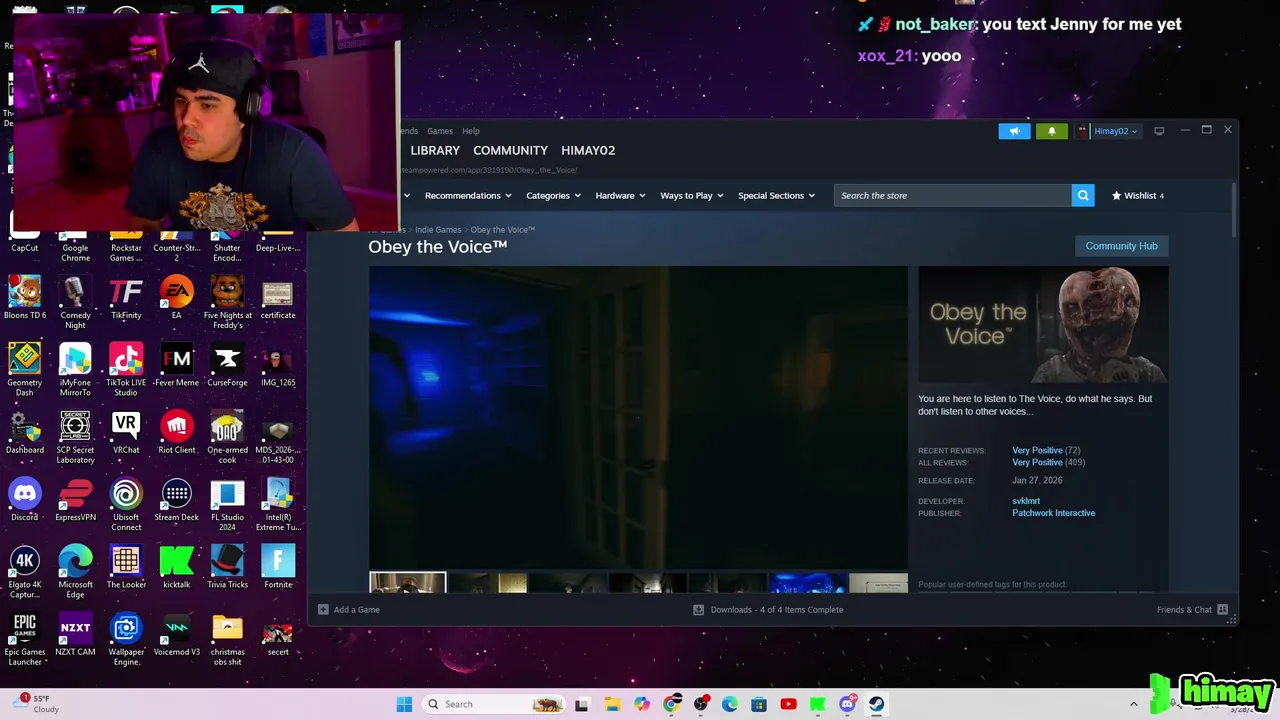Open the Community Hub button
This screenshot has width=1280, height=720.
pos(1121,246)
